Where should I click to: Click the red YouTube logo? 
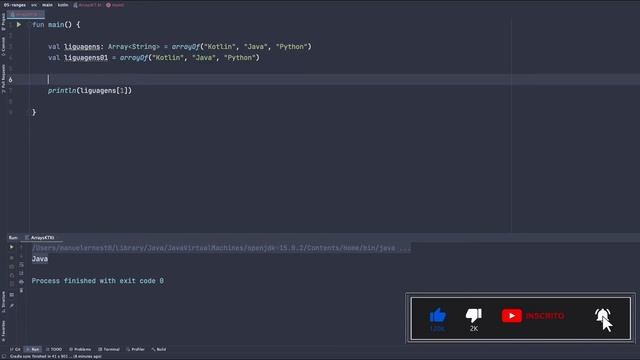coord(511,316)
